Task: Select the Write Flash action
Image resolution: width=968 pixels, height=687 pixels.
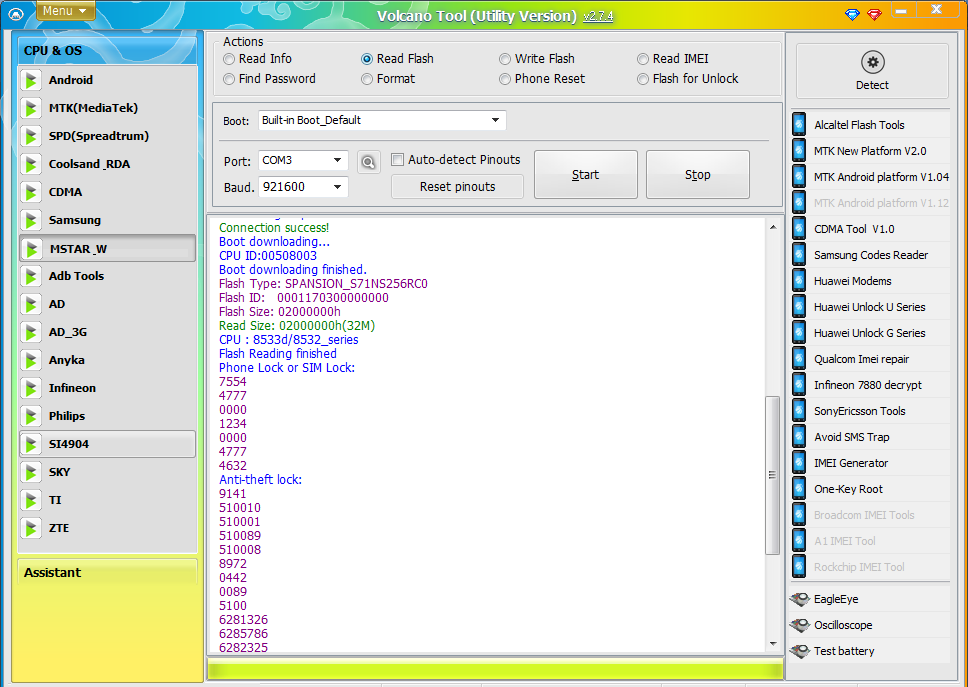Action: 537,59
